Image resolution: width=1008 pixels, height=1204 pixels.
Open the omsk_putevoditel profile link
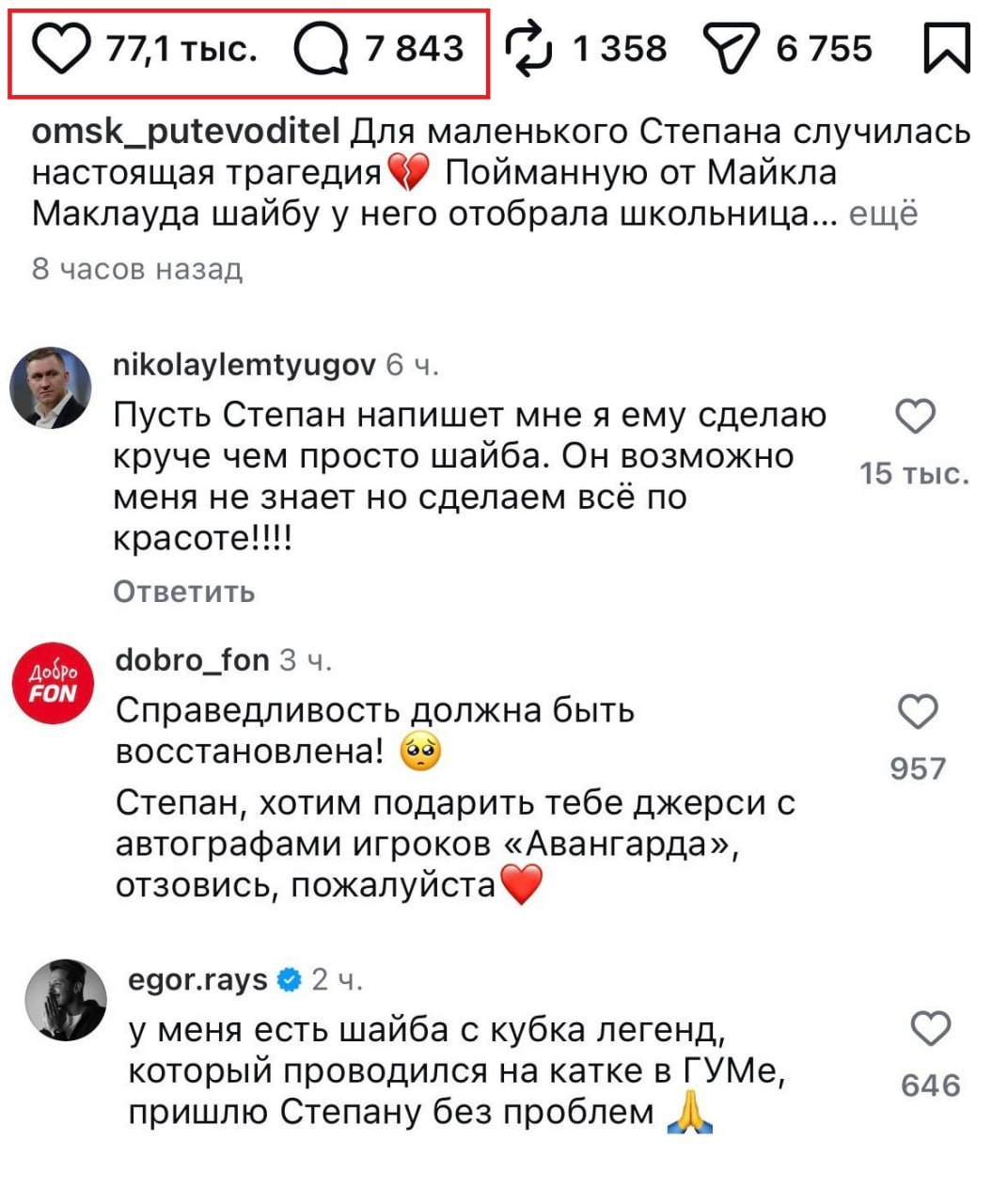pos(185,133)
